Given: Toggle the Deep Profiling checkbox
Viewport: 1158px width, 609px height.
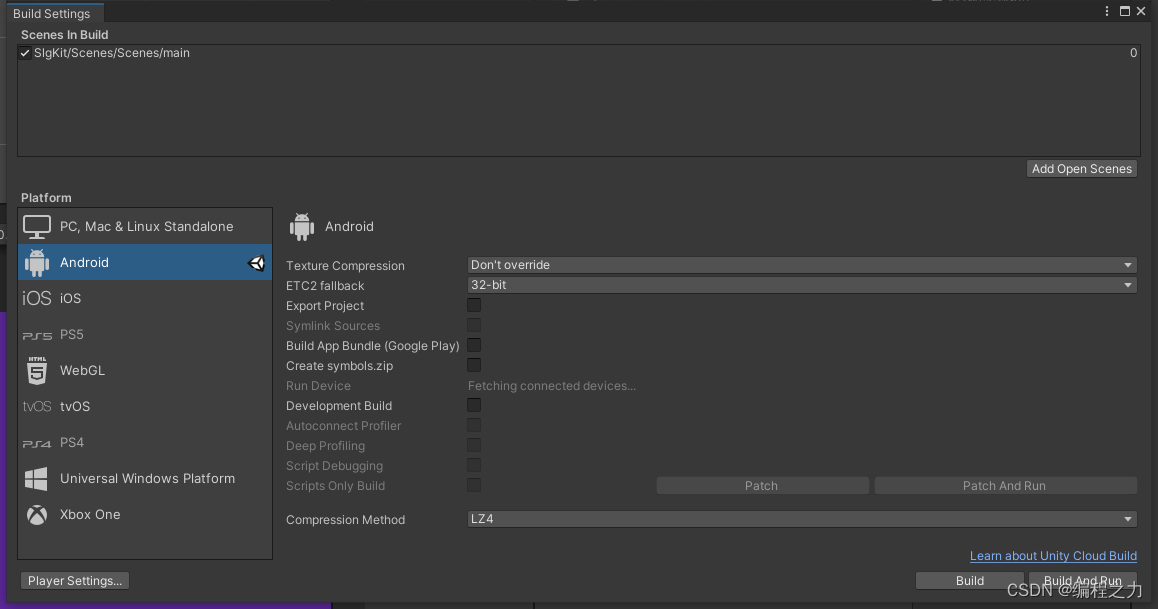Looking at the screenshot, I should 474,445.
